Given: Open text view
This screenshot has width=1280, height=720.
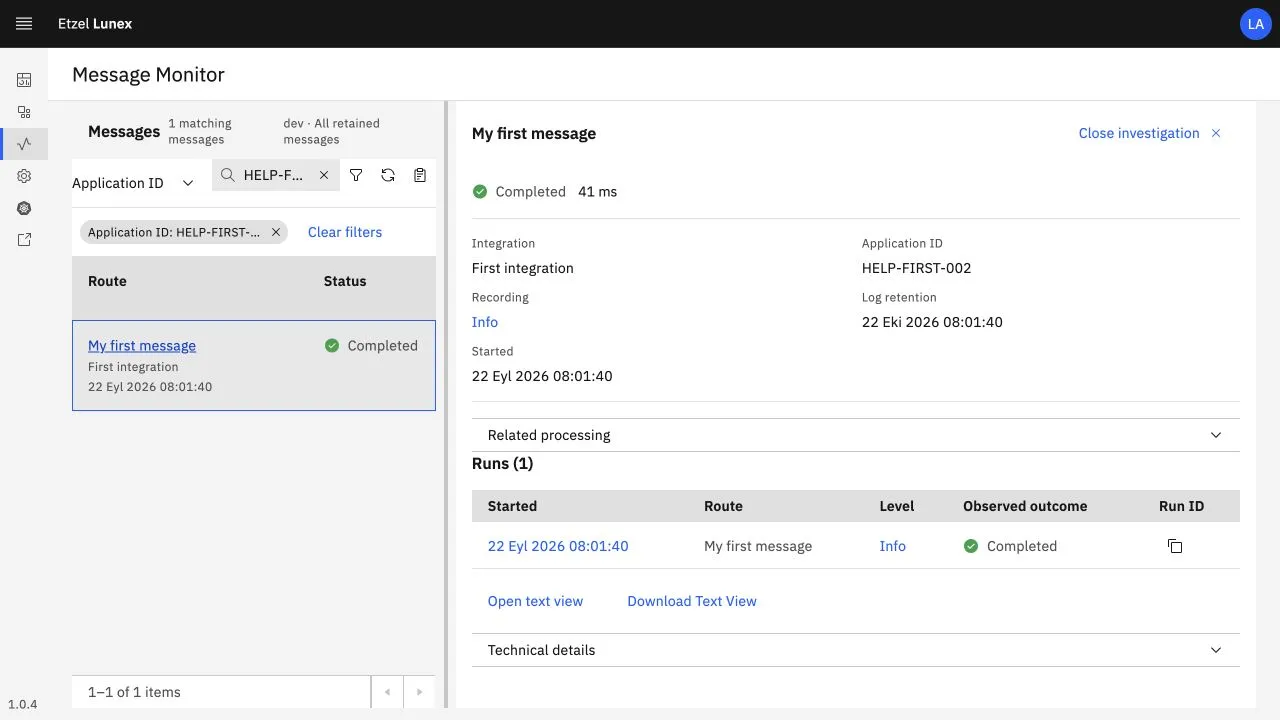Looking at the screenshot, I should (535, 601).
